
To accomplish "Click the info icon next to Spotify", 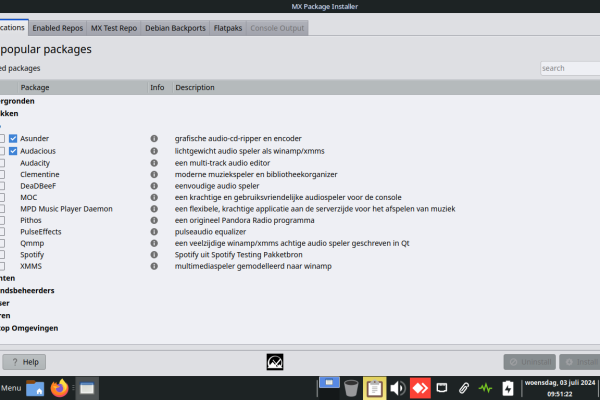I will [x=155, y=255].
